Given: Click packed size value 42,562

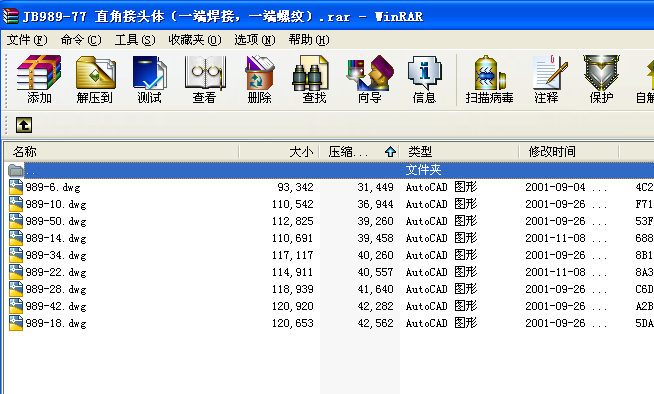Looking at the screenshot, I should point(375,324).
